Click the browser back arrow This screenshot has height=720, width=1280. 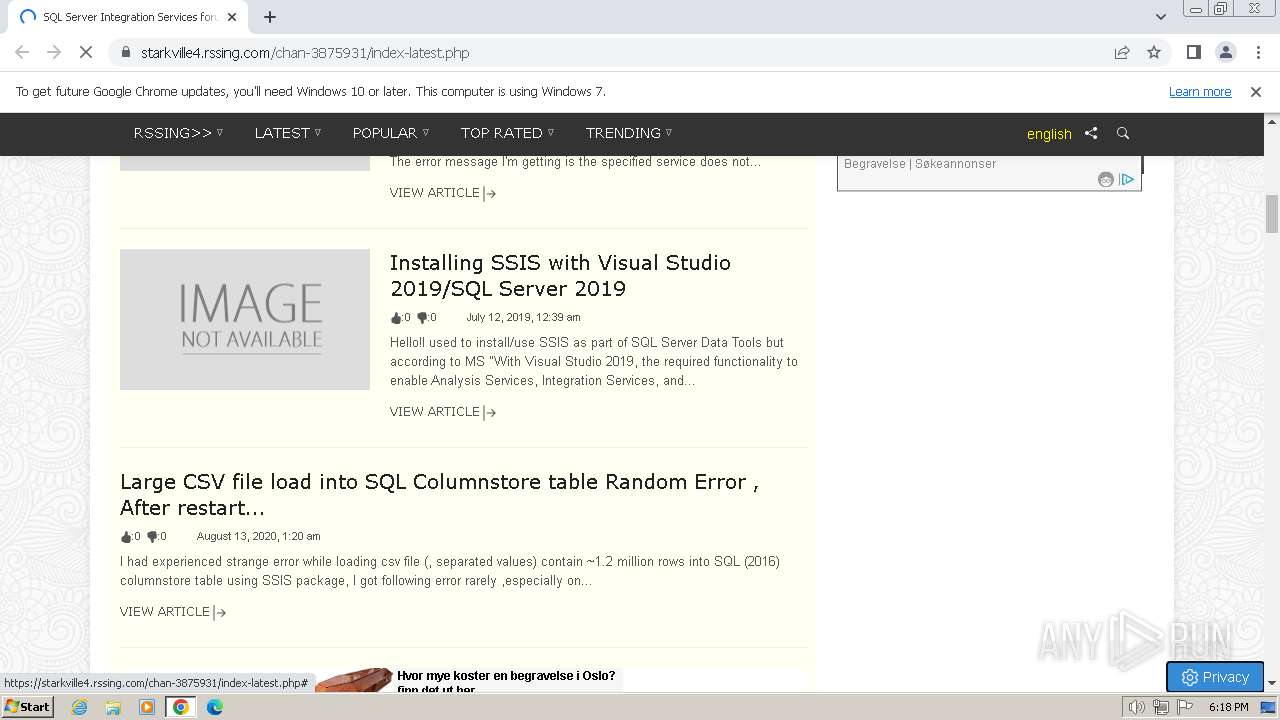point(22,52)
